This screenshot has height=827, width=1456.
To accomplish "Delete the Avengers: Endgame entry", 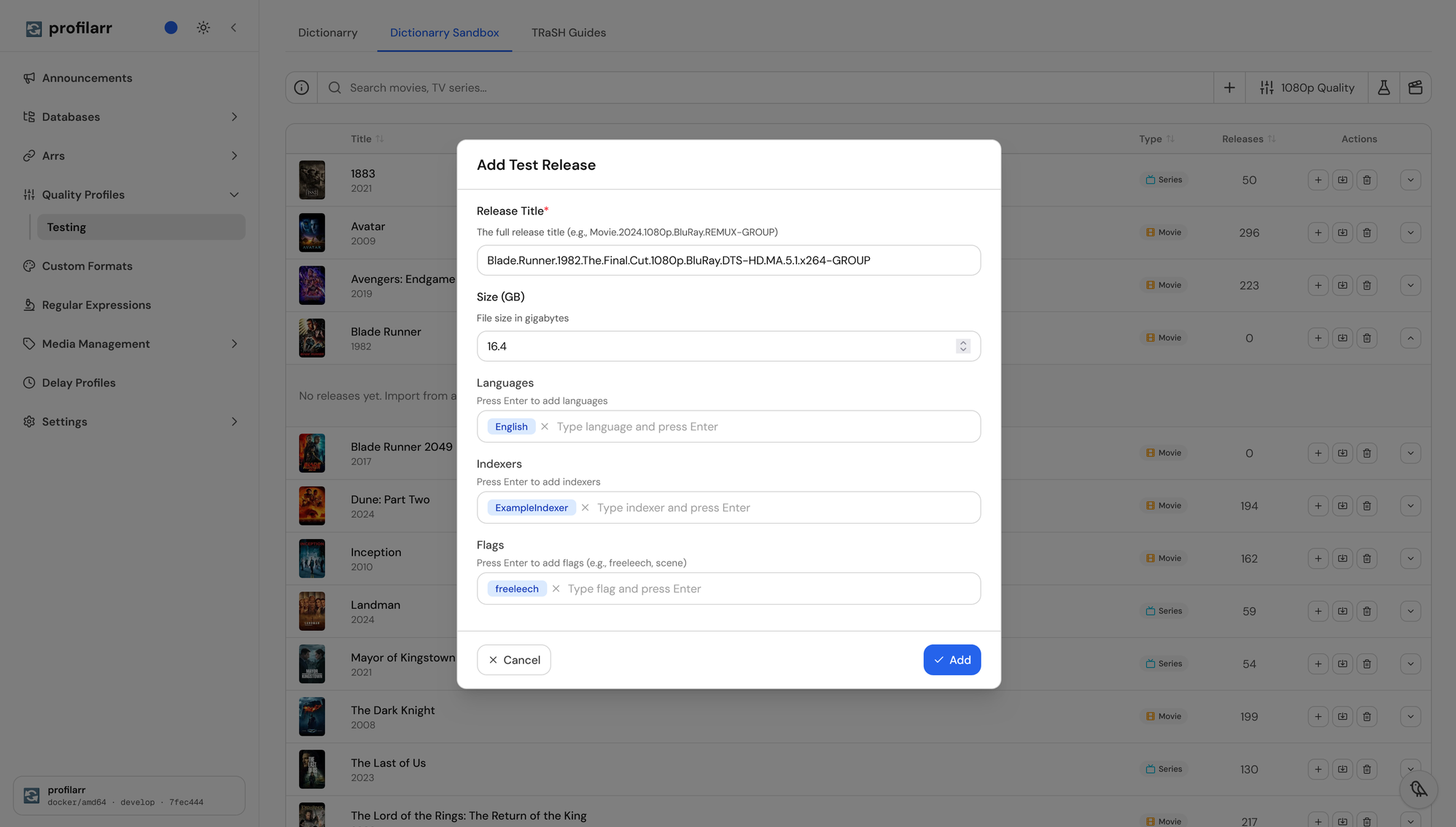I will pos(1366,285).
